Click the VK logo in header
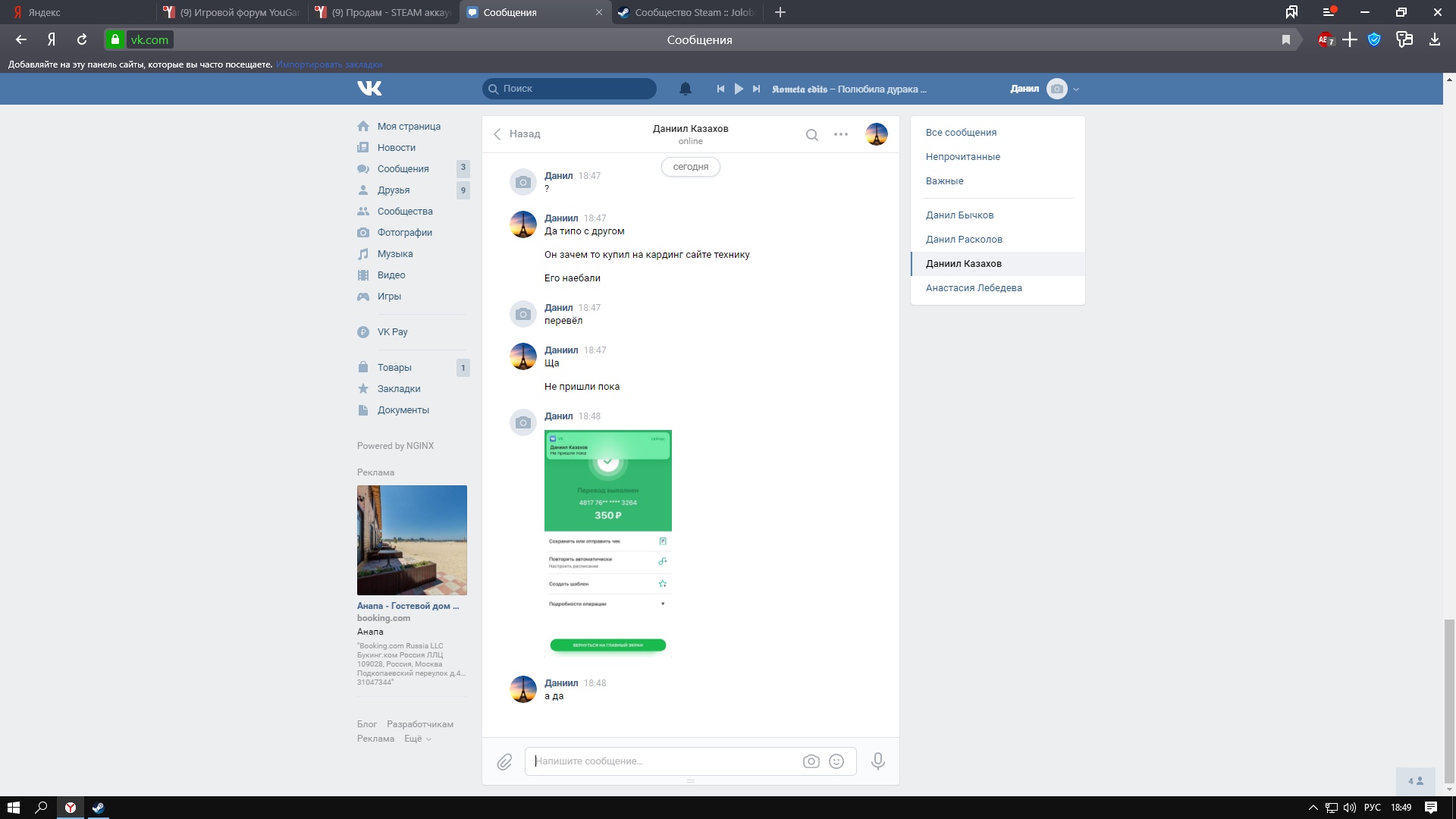1456x819 pixels. click(x=369, y=89)
